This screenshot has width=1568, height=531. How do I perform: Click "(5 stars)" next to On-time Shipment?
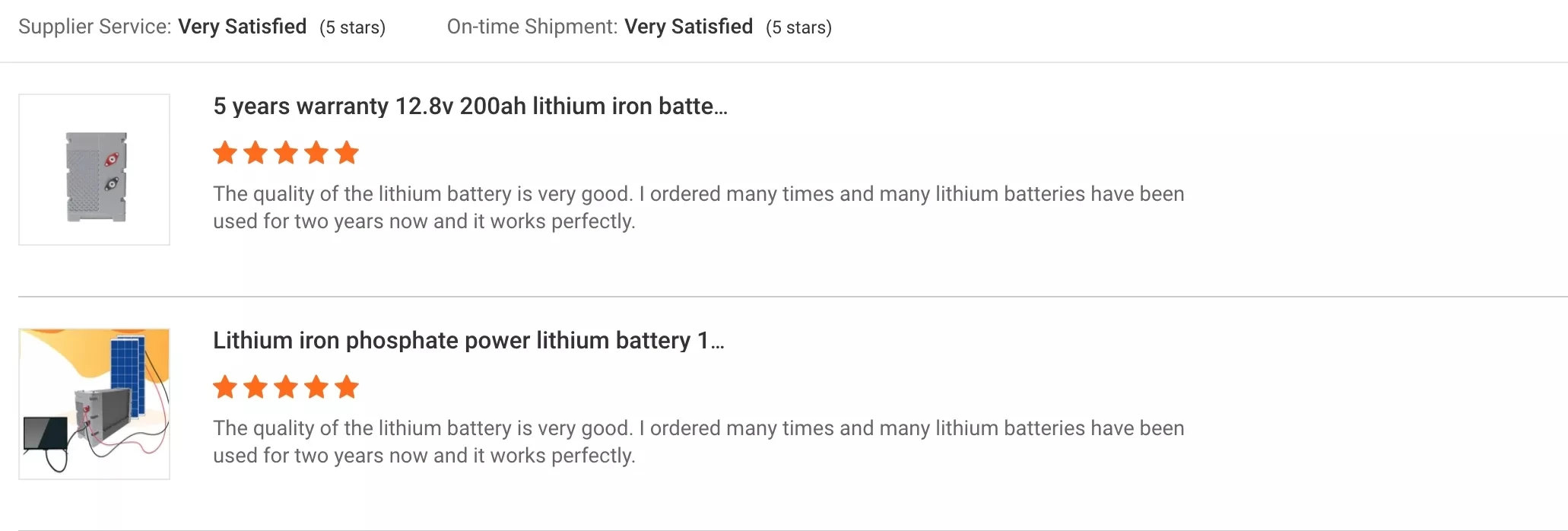(798, 27)
